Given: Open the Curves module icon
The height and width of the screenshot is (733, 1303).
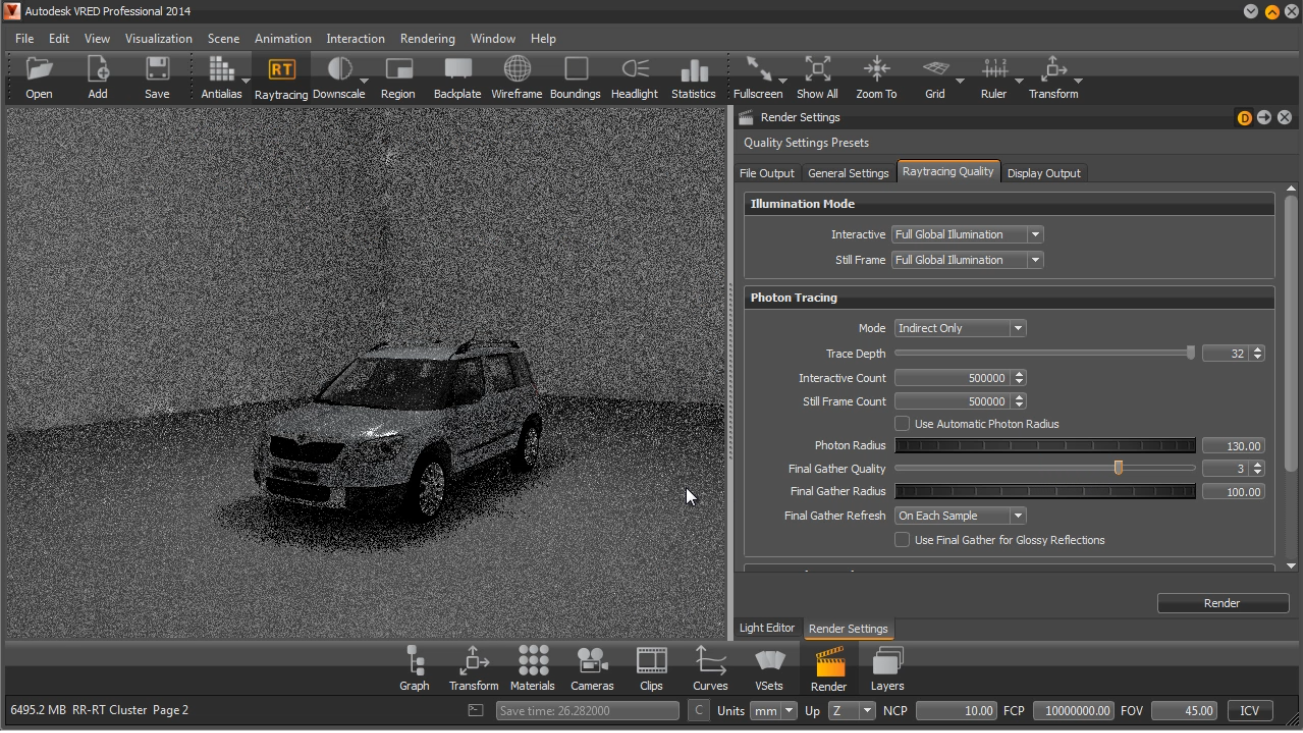Looking at the screenshot, I should click(710, 668).
